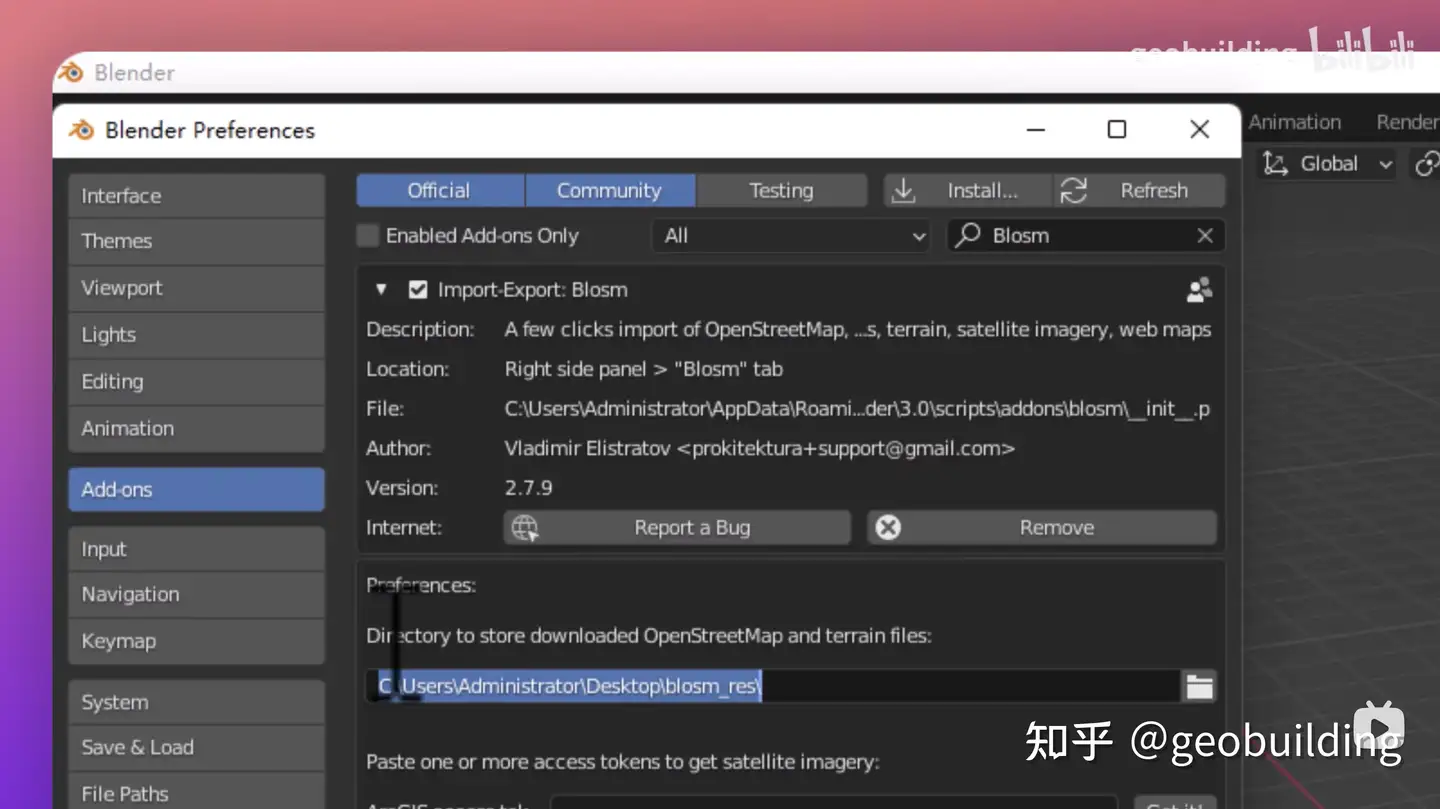Viewport: 1440px width, 809px height.
Task: Open the Lights preferences section
Action: (196, 335)
